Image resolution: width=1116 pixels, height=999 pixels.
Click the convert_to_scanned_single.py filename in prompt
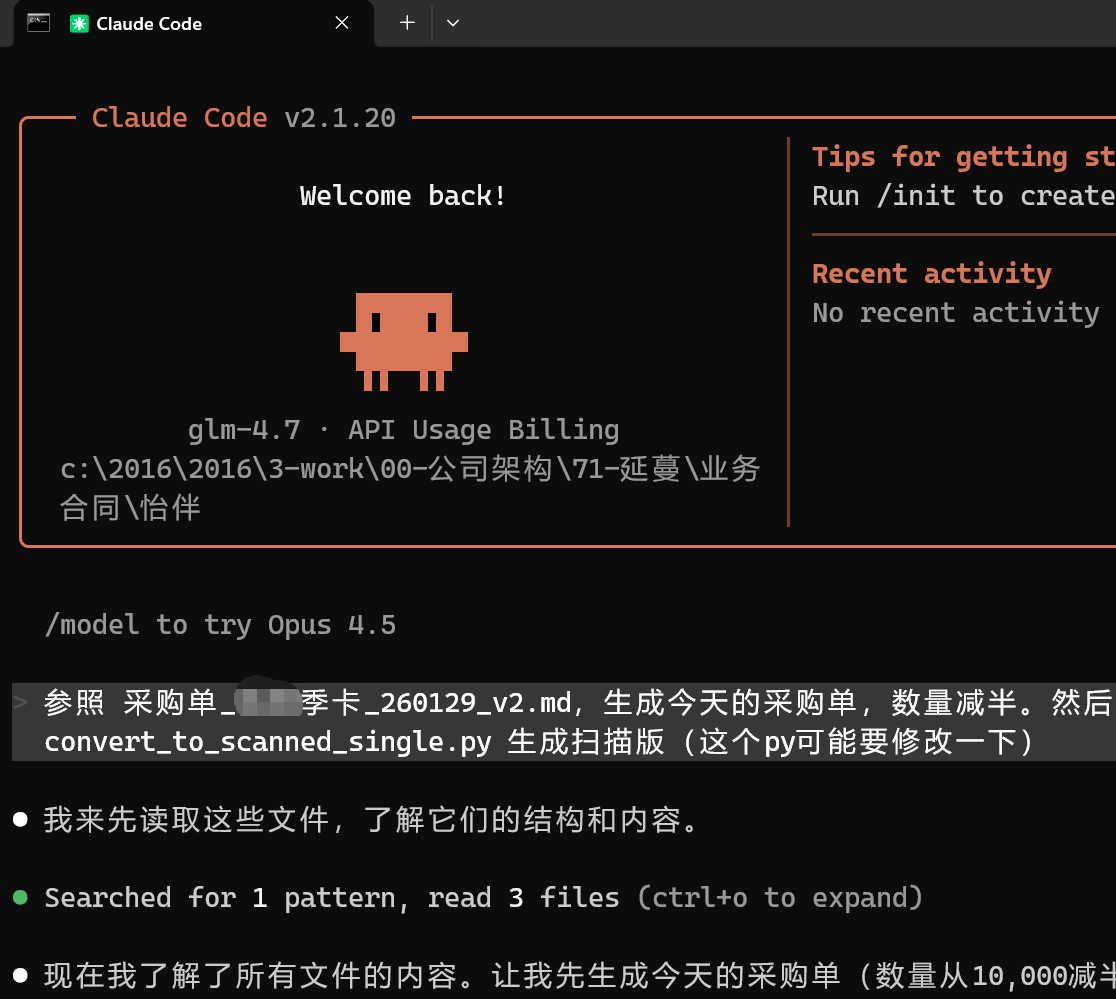(267, 742)
